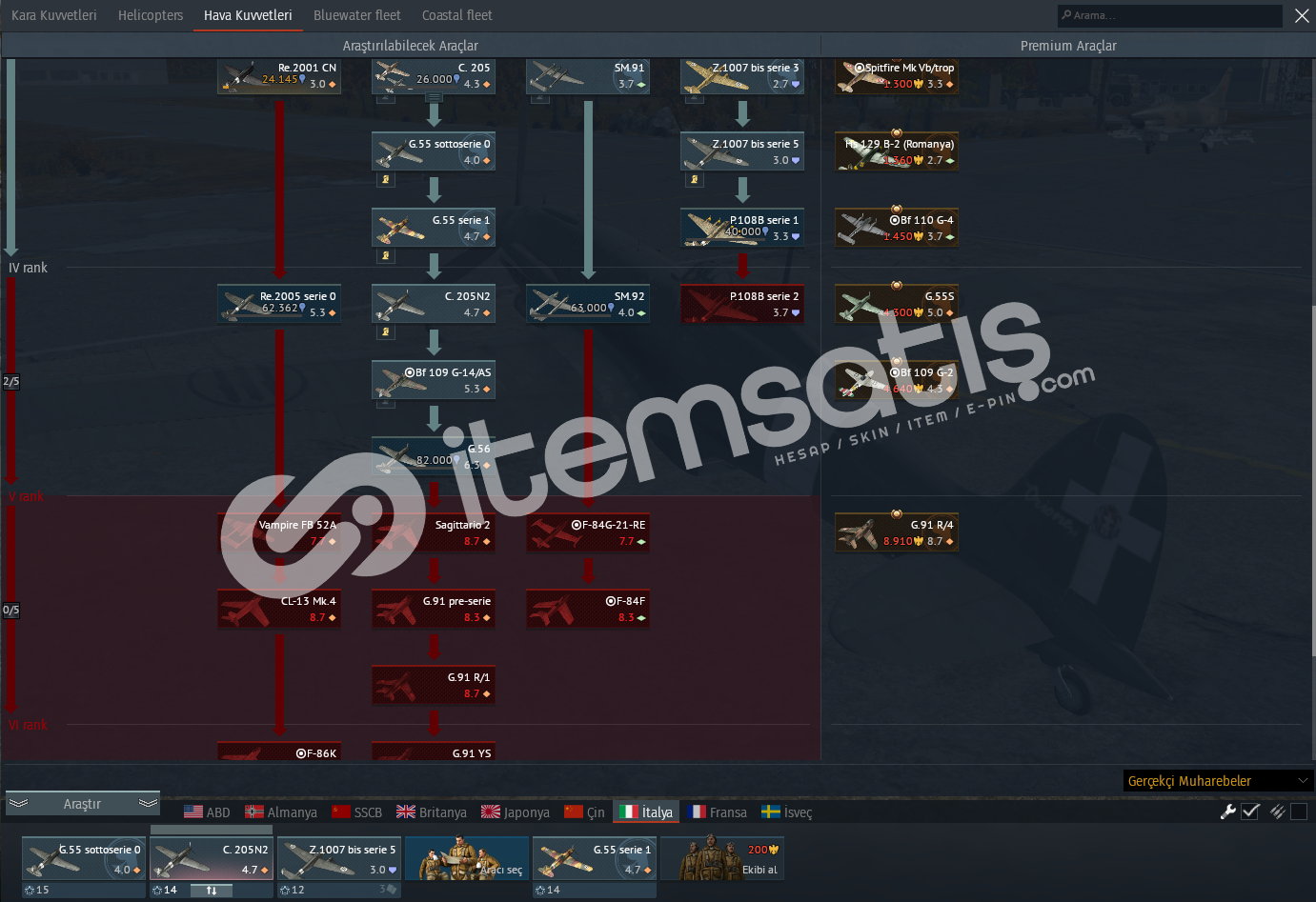
Task: Select the Vampire FB 52A jet
Action: click(x=279, y=533)
